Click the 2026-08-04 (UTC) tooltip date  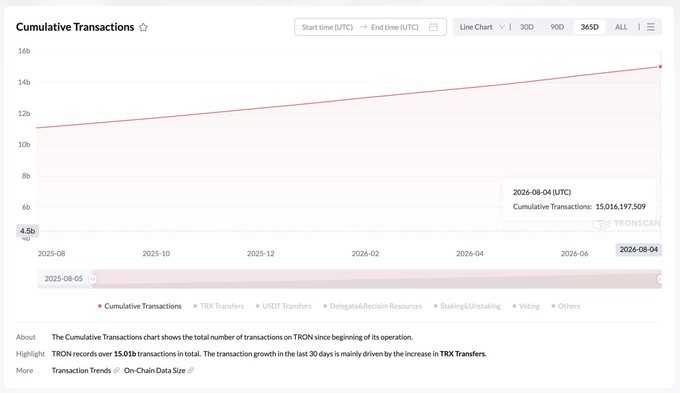click(542, 192)
